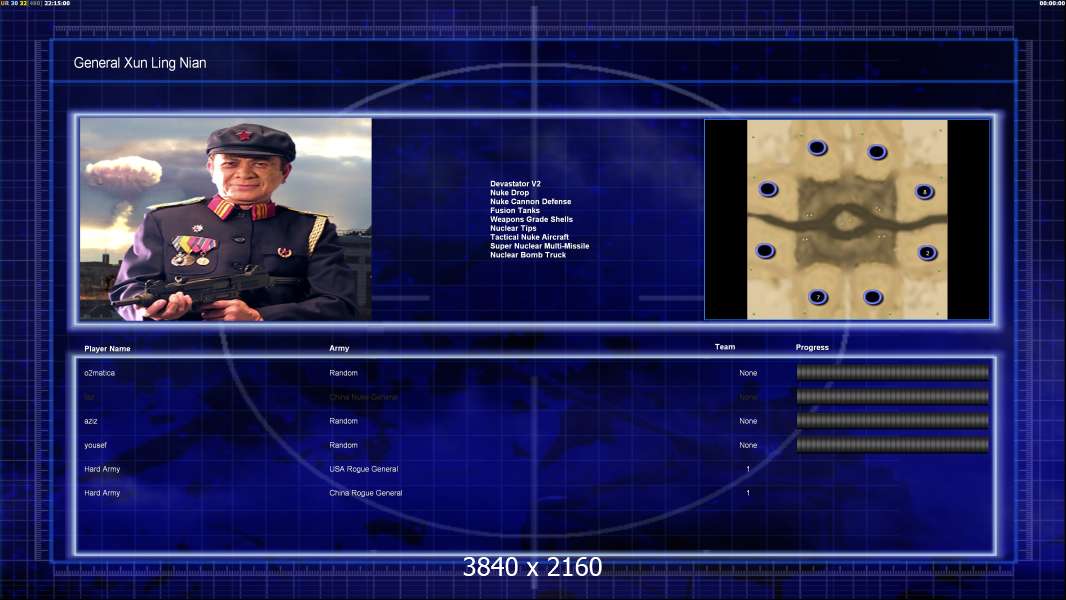This screenshot has height=600, width=1066.
Task: Select 'Hard Army' in USA Rogue General row
Action: [x=102, y=469]
